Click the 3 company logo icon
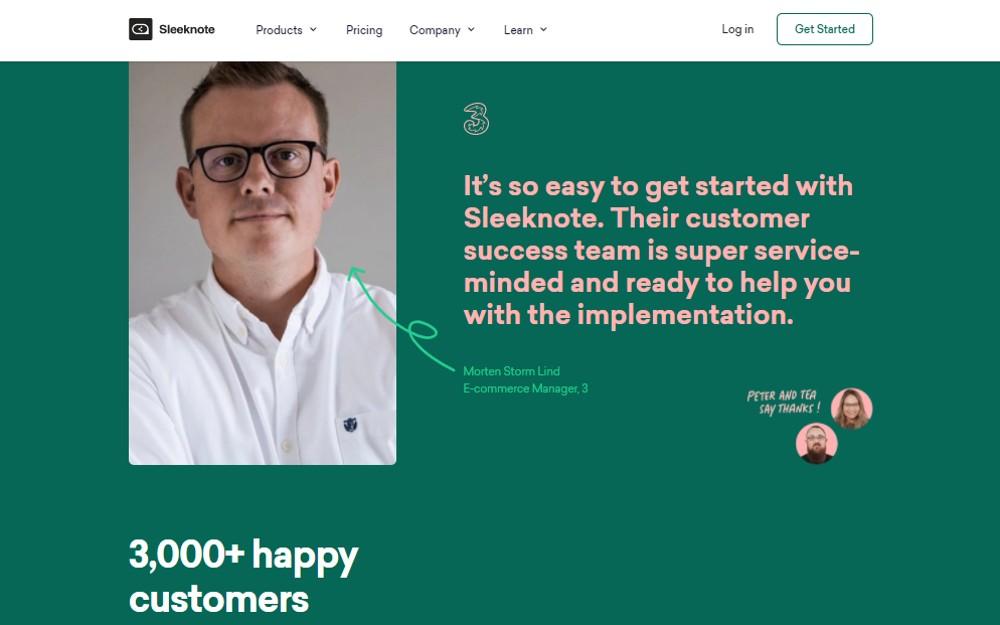Image resolution: width=1000 pixels, height=625 pixels. (476, 119)
